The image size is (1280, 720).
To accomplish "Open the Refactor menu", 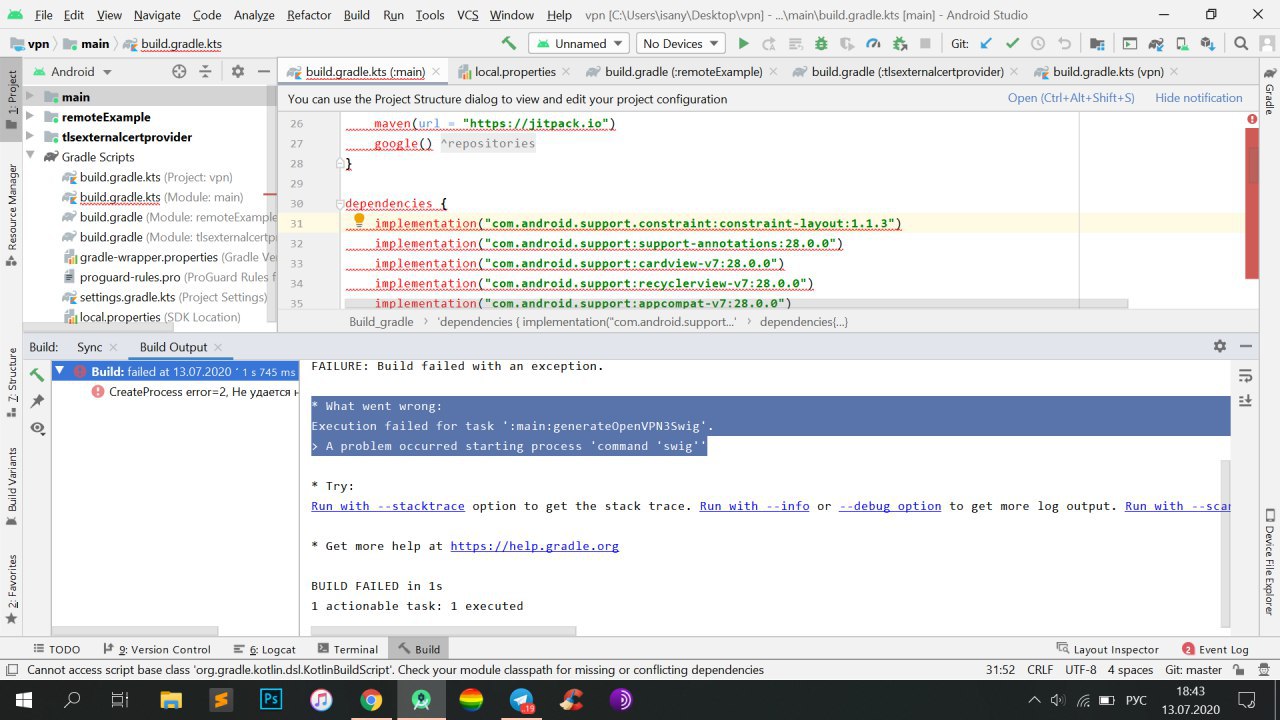I will pos(309,15).
